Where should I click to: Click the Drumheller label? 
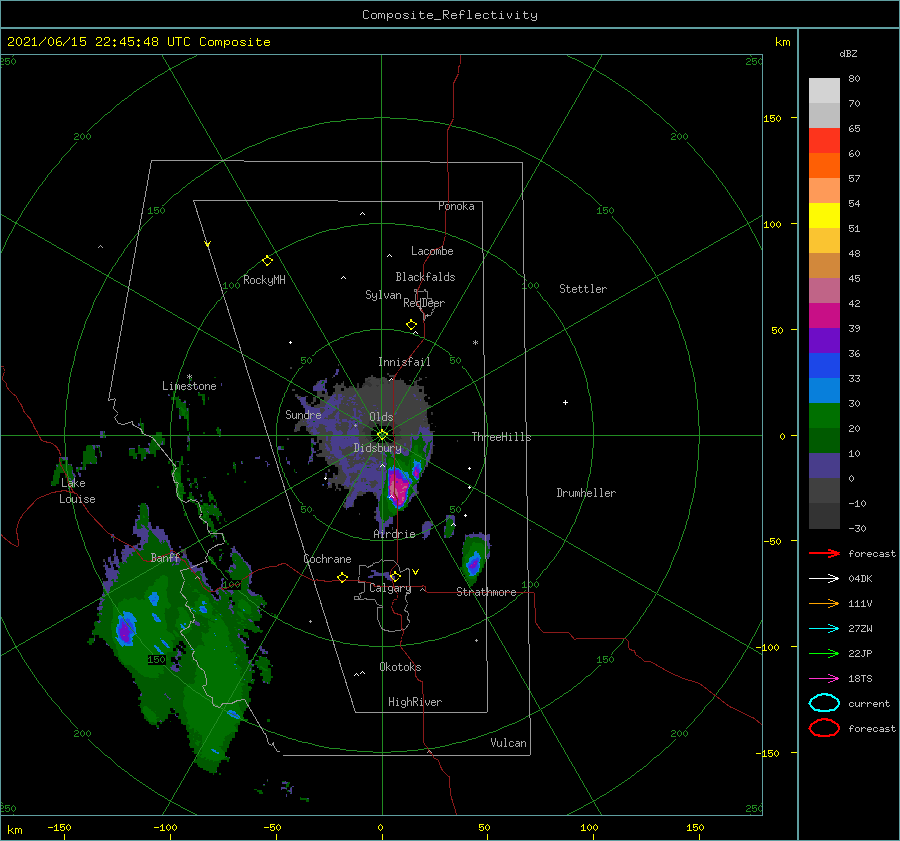pyautogui.click(x=586, y=493)
